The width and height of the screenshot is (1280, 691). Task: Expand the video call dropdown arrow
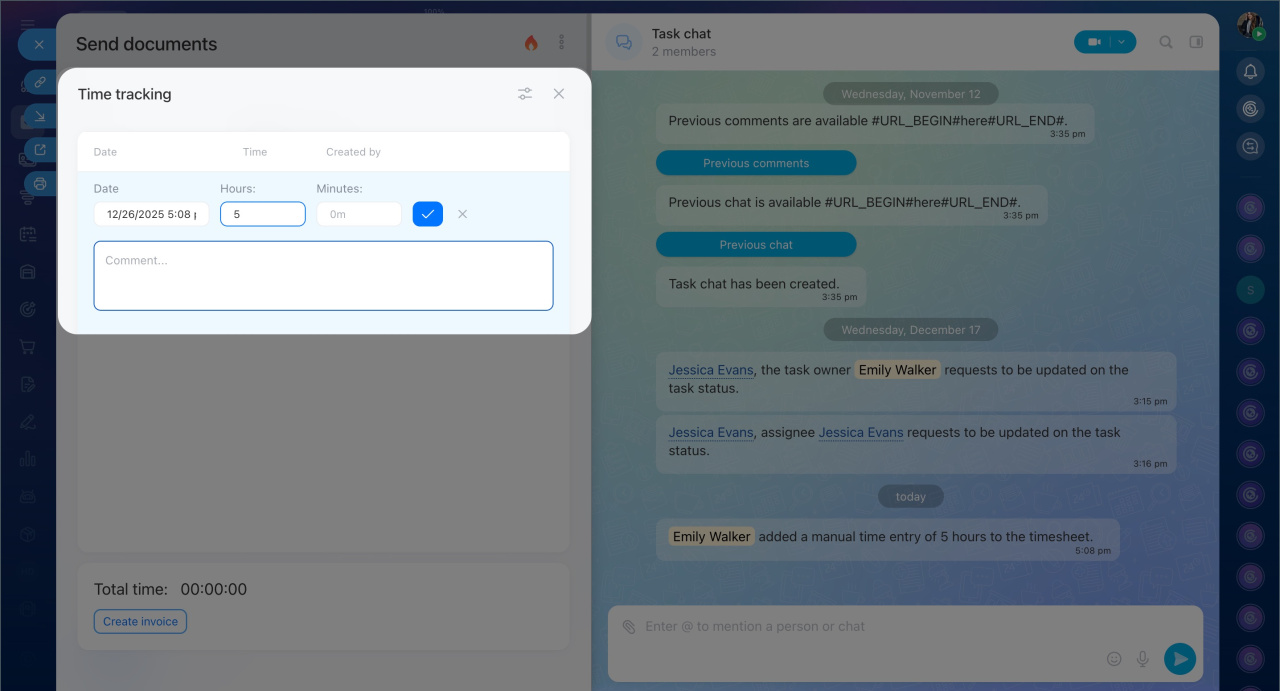click(1122, 42)
